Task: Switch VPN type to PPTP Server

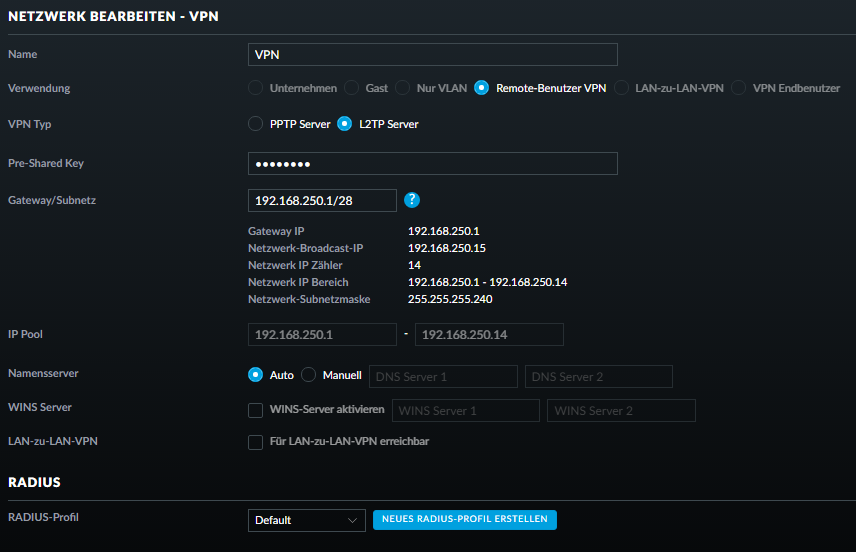Action: (x=256, y=124)
